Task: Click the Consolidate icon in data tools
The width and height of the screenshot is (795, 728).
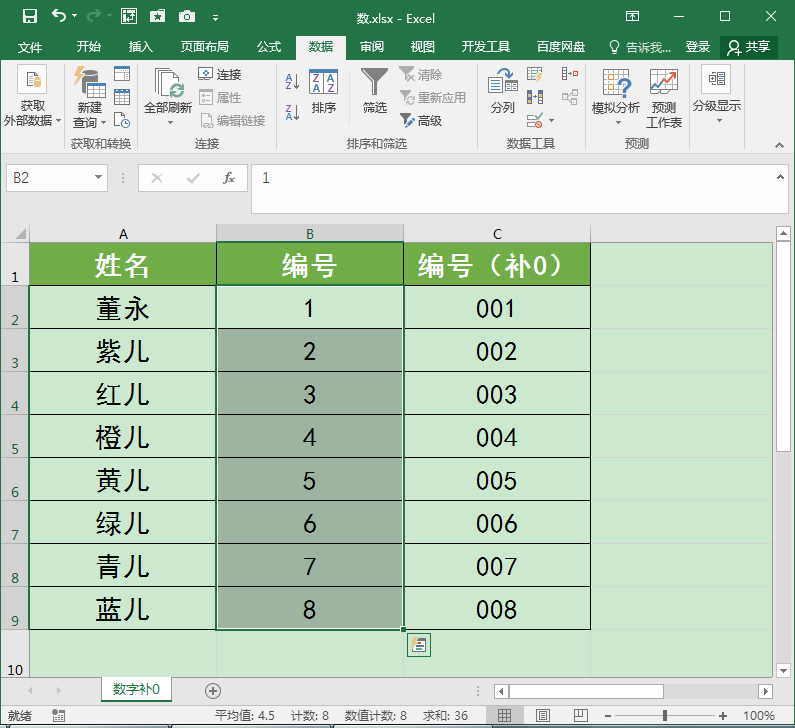Action: (x=570, y=74)
